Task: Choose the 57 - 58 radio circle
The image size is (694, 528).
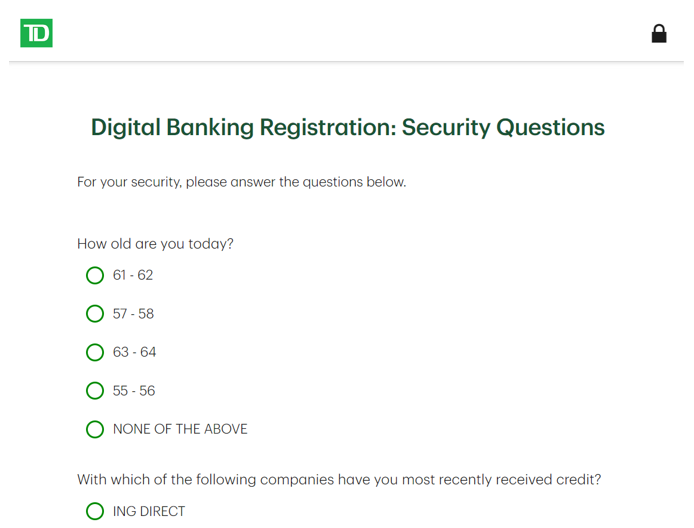Action: (95, 314)
